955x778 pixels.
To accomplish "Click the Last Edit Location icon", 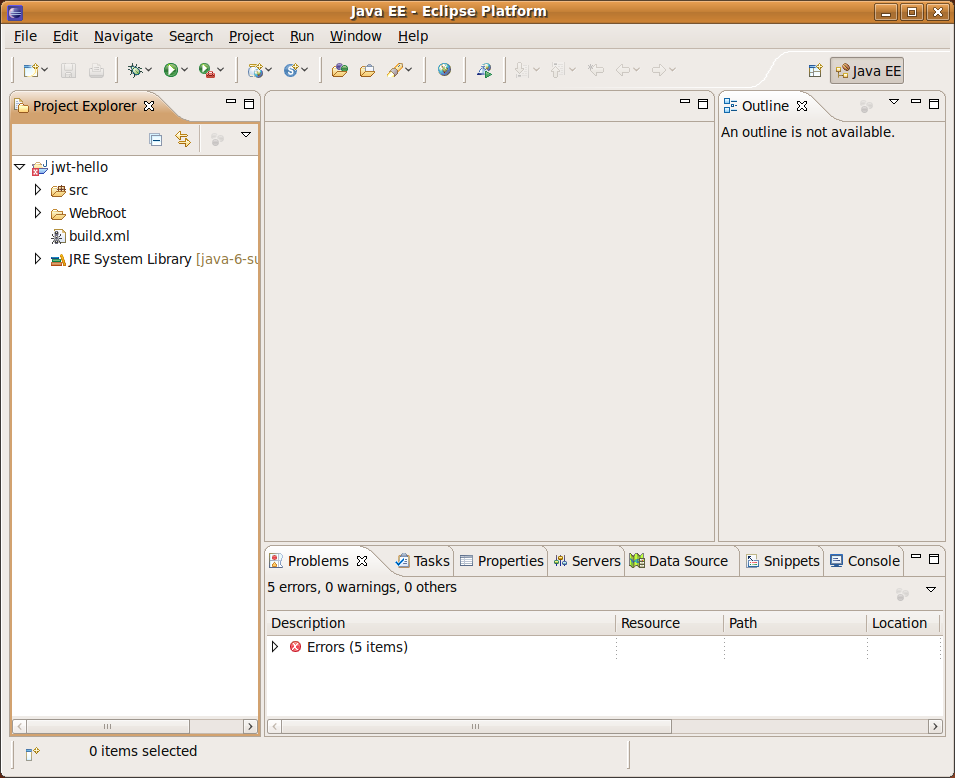I will click(x=596, y=70).
